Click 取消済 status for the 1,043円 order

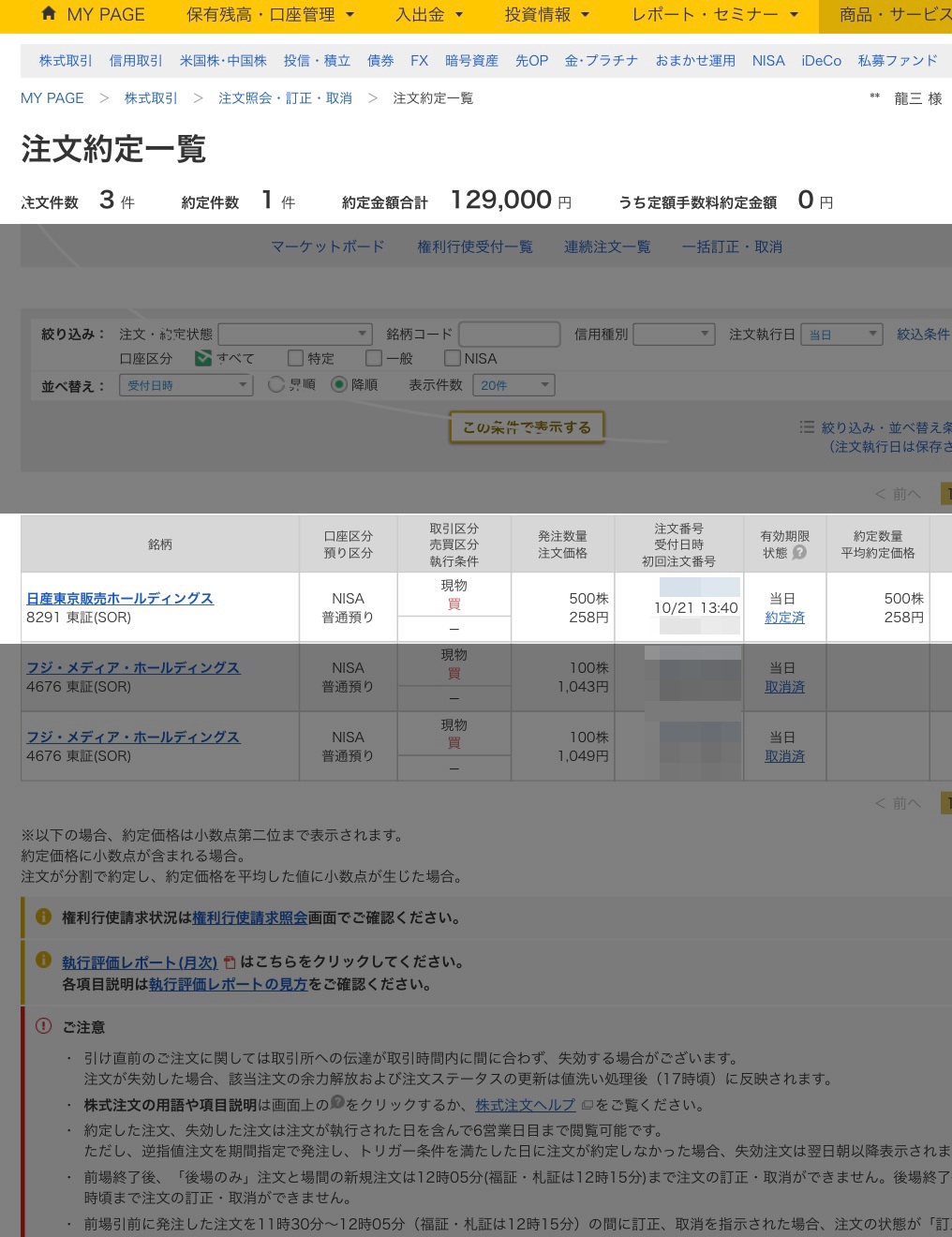[x=784, y=687]
